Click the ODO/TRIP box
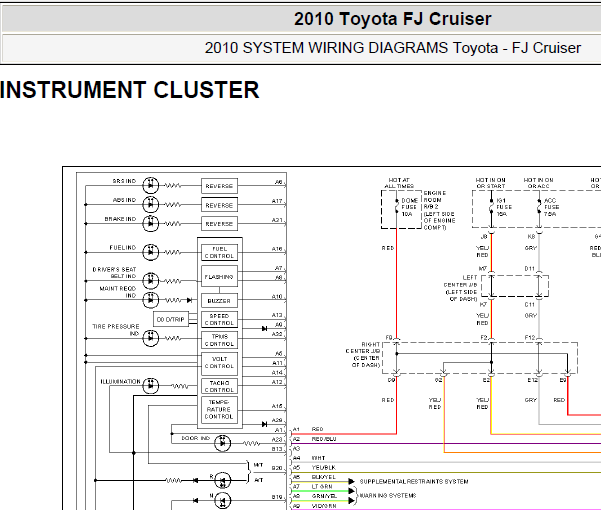The width and height of the screenshot is (601, 510). pyautogui.click(x=171, y=319)
